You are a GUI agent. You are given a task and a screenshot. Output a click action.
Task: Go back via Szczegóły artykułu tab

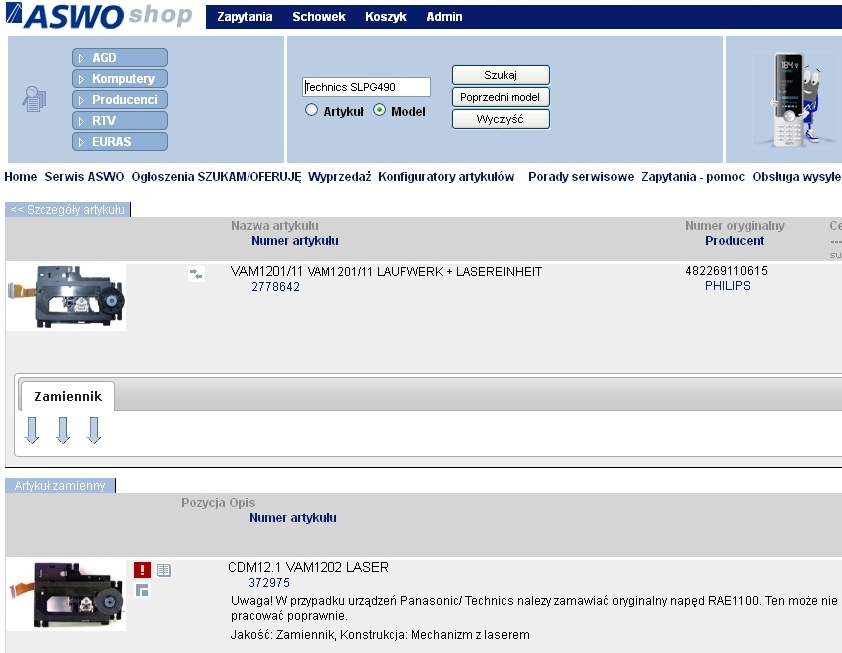coord(68,209)
